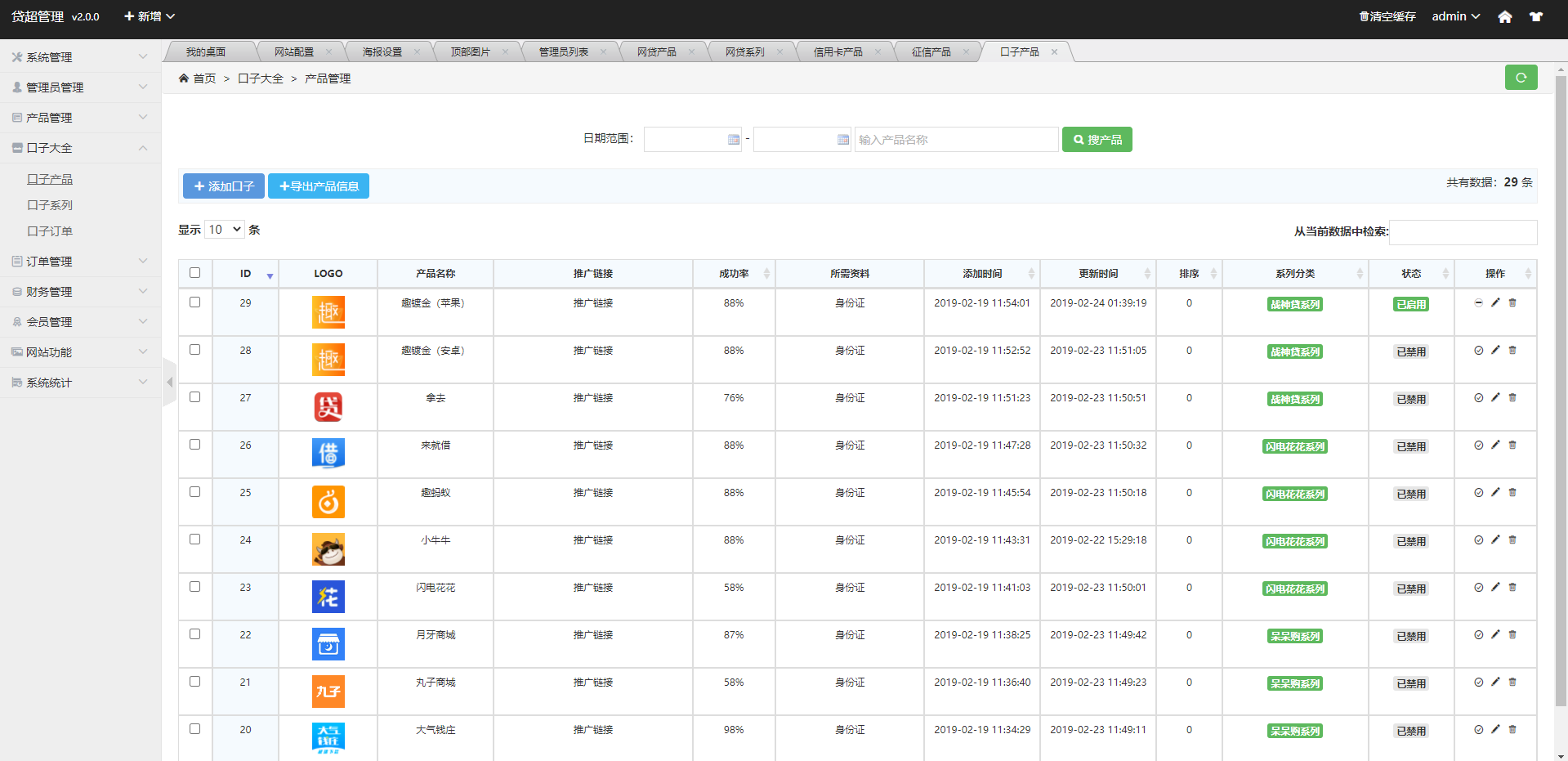1568x761 pixels.
Task: Expand 订单管理 sidebar section
Action: [x=80, y=262]
